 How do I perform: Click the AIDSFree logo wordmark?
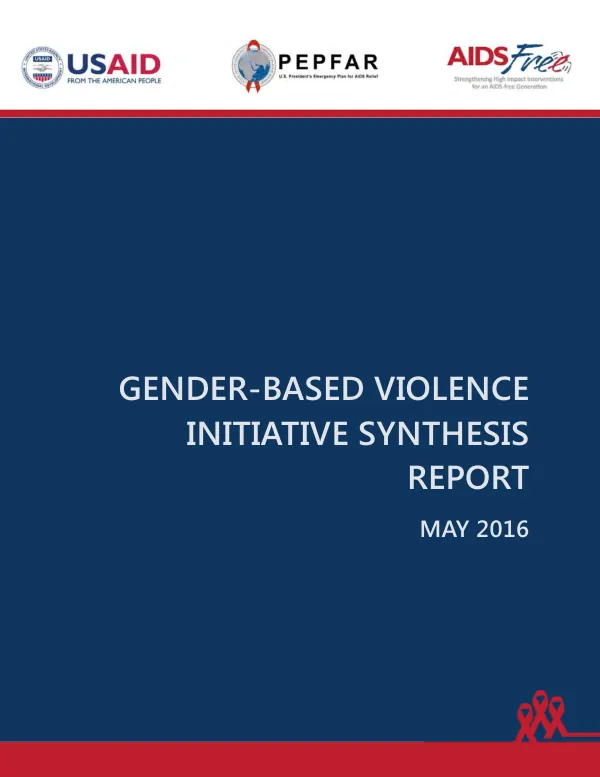(509, 59)
